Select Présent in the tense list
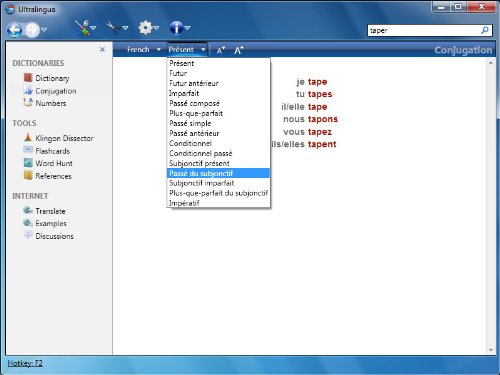 (218, 63)
